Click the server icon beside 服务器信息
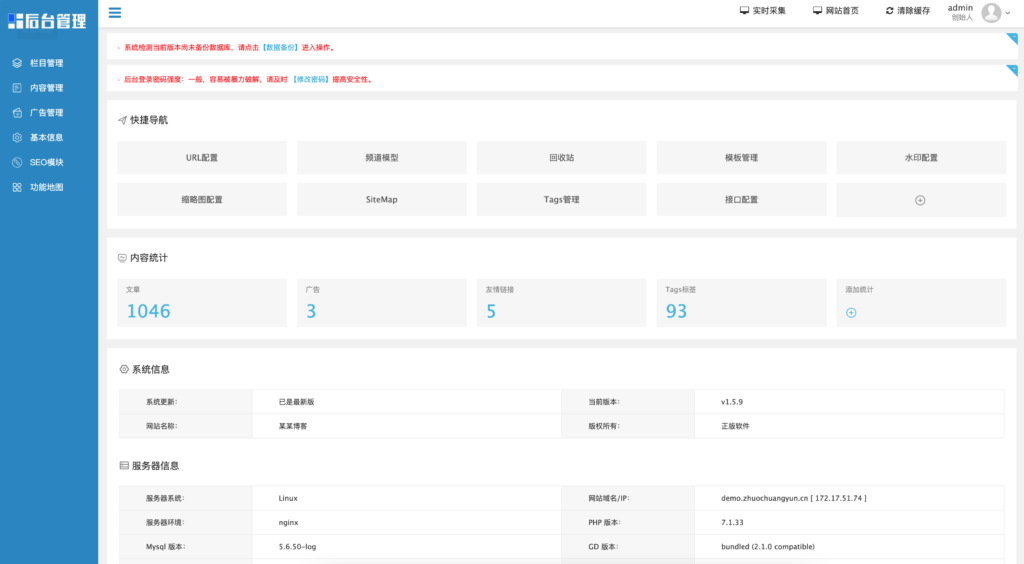The image size is (1024, 564). tap(124, 465)
